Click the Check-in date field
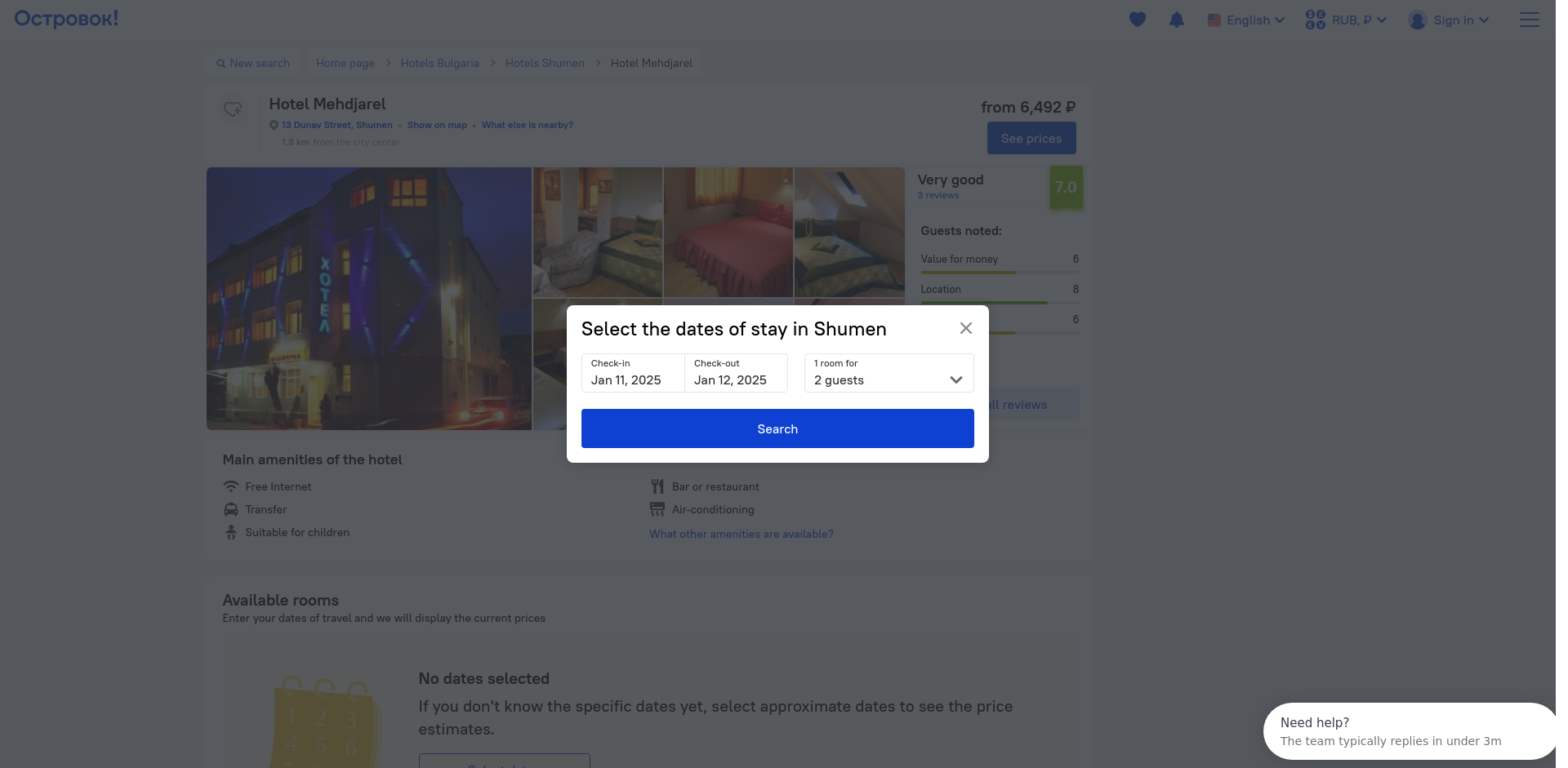 632,373
